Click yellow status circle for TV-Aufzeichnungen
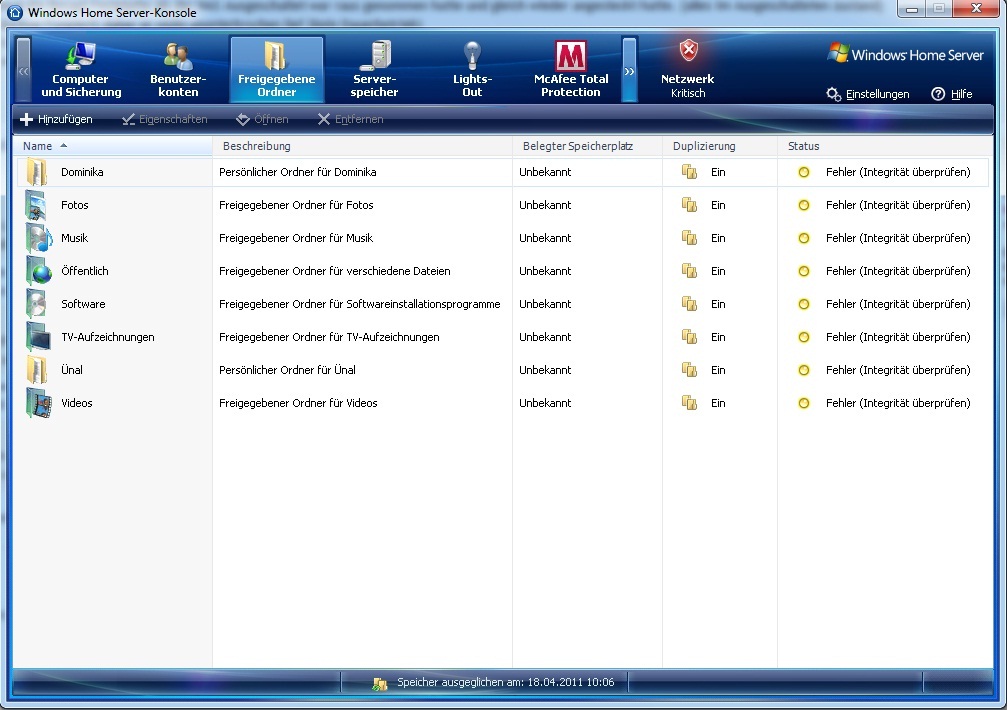The image size is (1007, 710). (x=803, y=337)
